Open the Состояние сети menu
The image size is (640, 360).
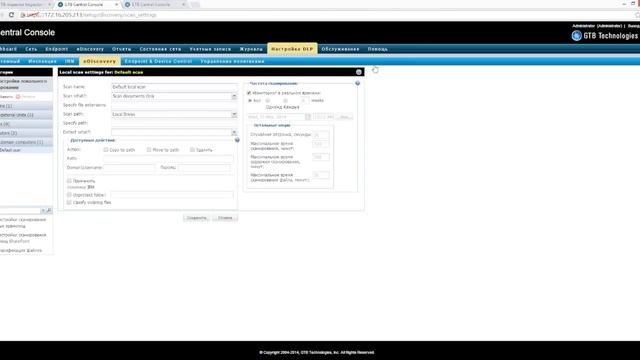point(160,49)
